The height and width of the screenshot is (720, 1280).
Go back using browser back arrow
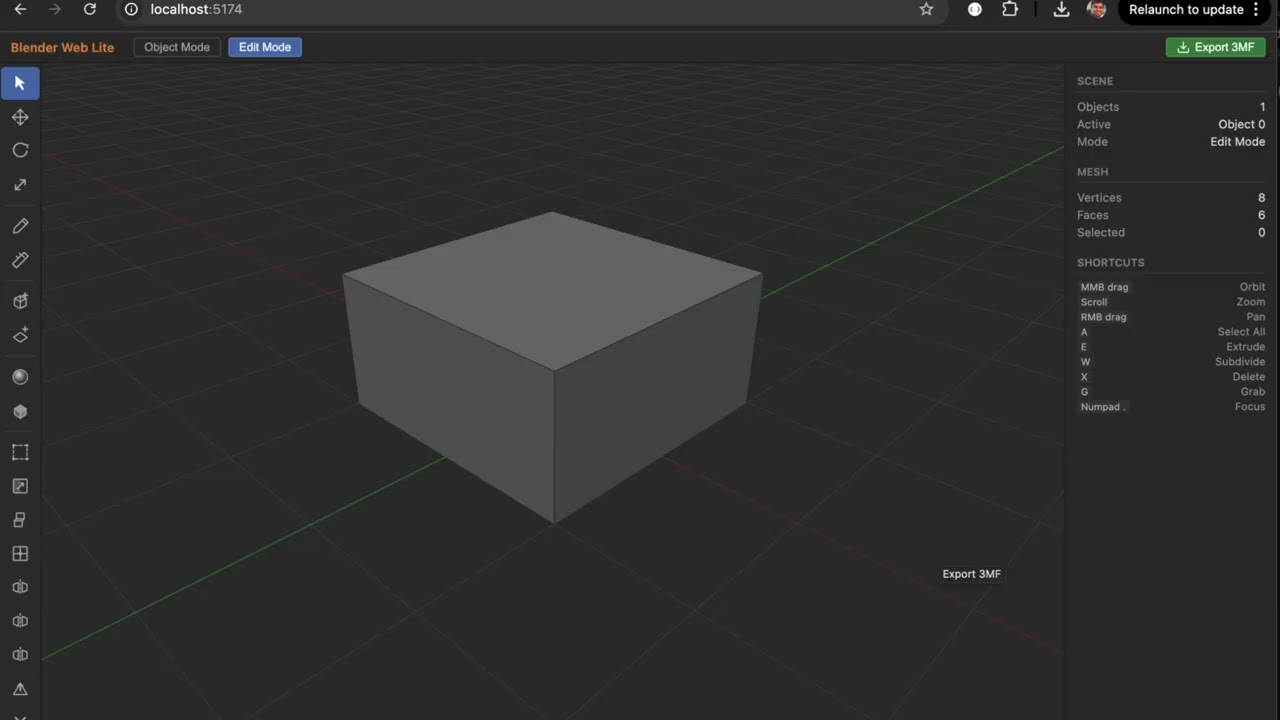pyautogui.click(x=20, y=9)
